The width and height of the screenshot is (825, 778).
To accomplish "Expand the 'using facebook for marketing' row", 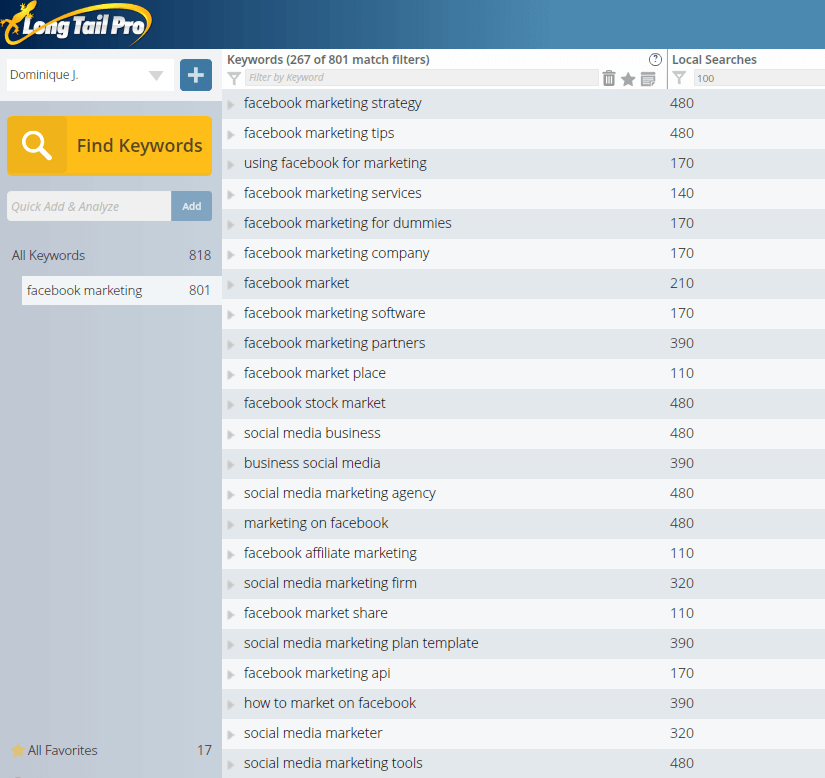I will (x=230, y=165).
